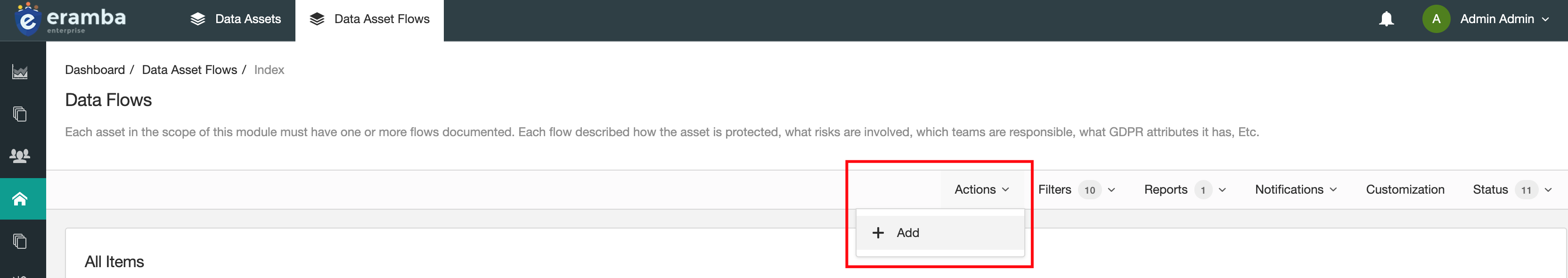Open the notifications bell icon
Screen dimensions: 1568x278
pyautogui.click(x=1387, y=19)
